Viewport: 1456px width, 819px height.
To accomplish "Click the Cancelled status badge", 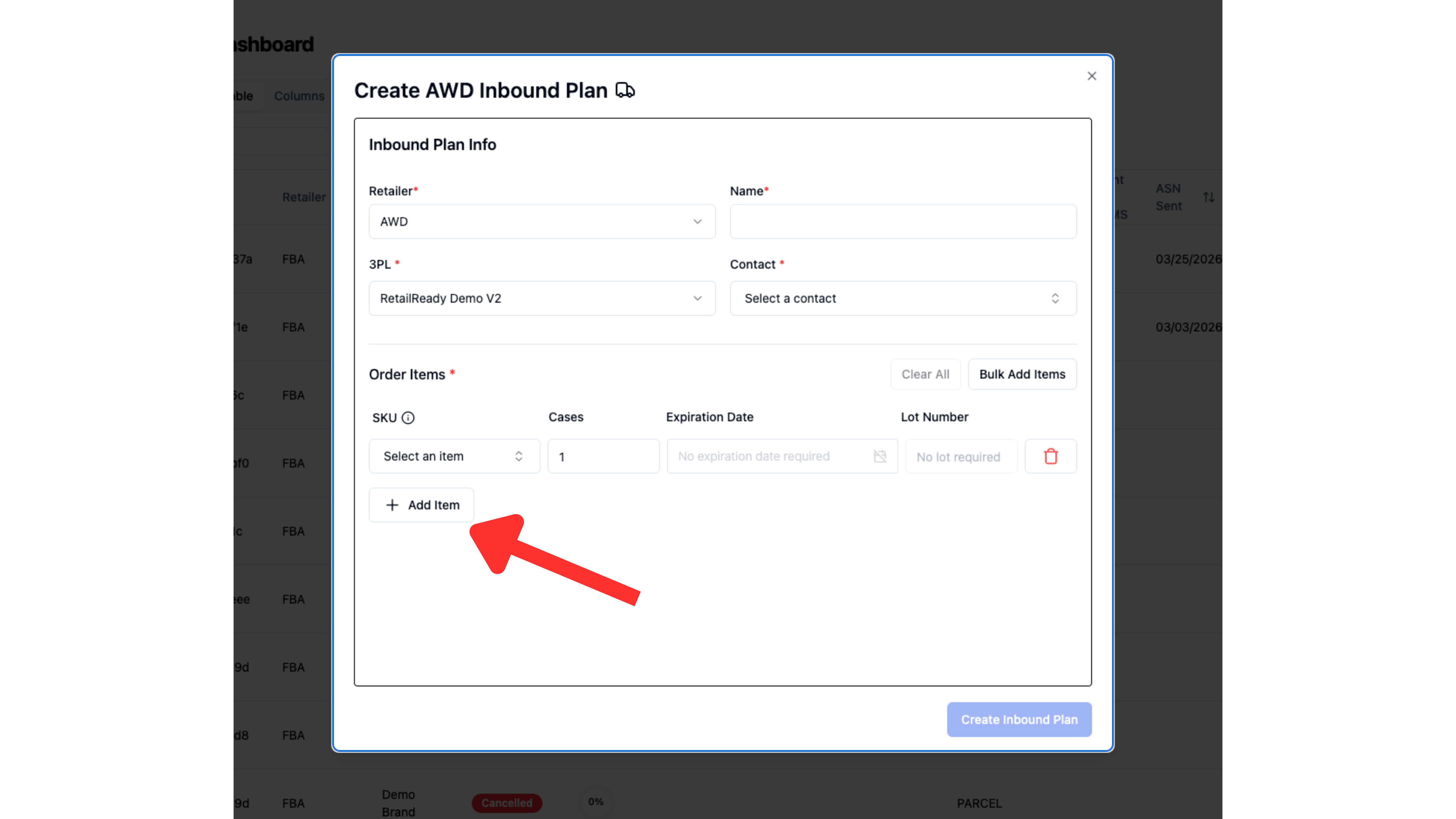I will (x=507, y=803).
